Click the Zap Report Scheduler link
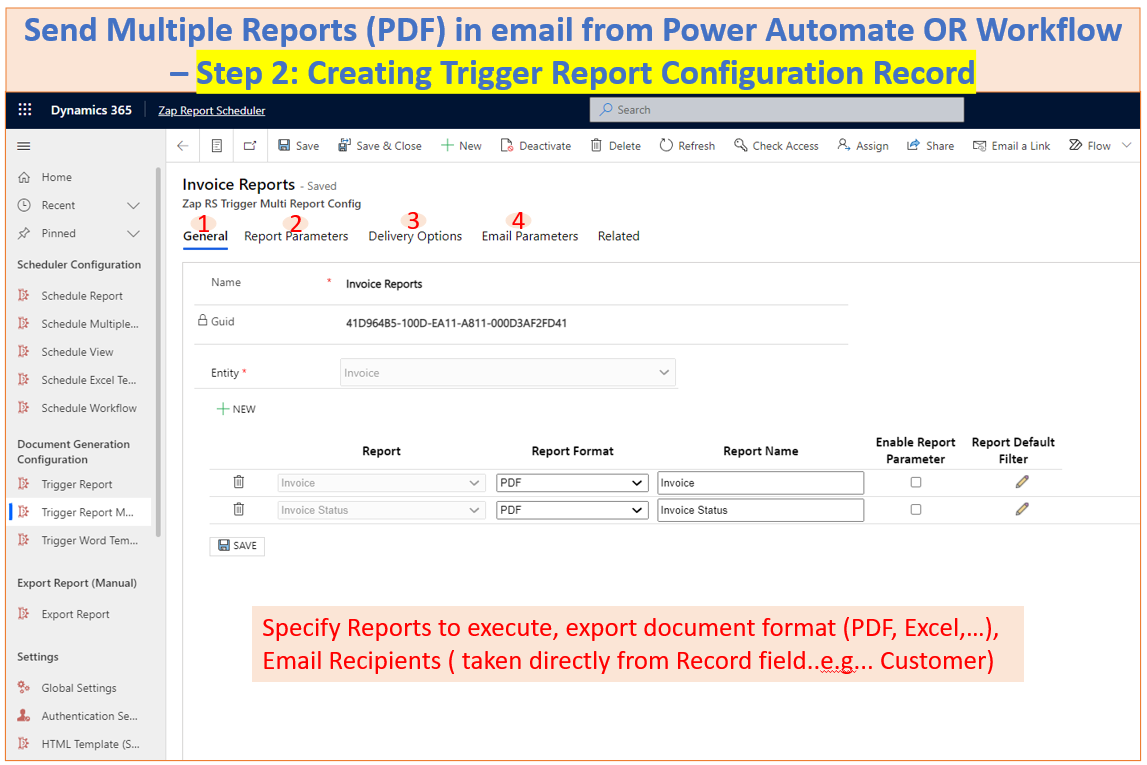The width and height of the screenshot is (1147, 765). click(x=211, y=110)
